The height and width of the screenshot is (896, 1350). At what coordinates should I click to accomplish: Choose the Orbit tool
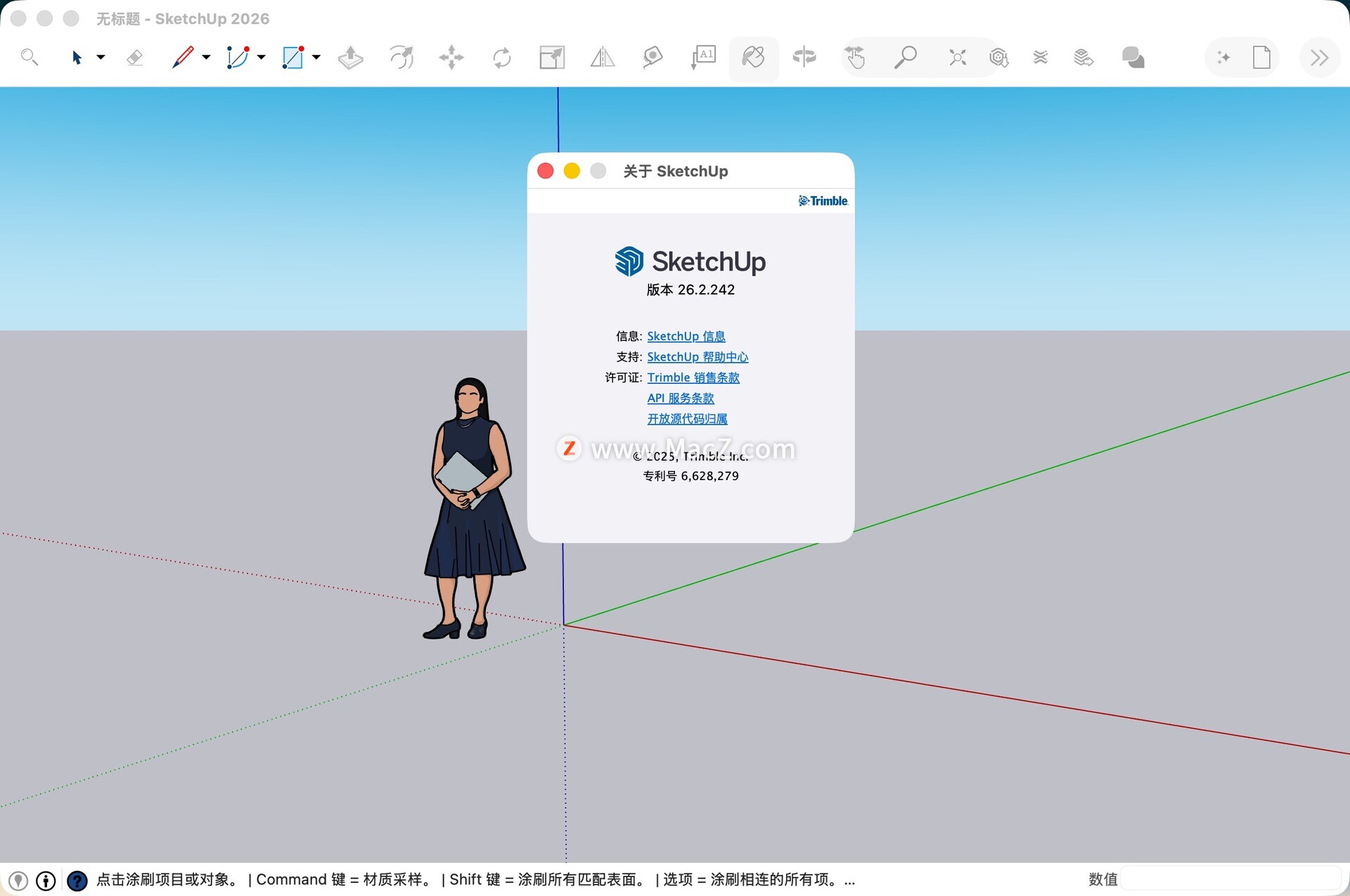pyautogui.click(x=804, y=57)
